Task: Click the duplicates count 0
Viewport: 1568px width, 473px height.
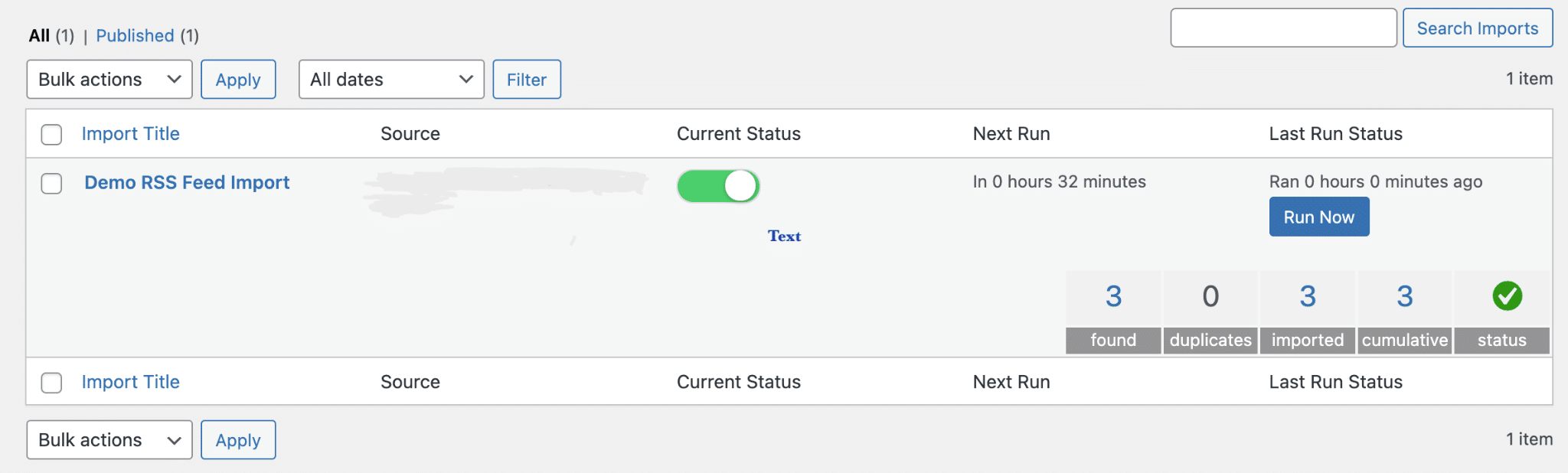Action: (1210, 296)
